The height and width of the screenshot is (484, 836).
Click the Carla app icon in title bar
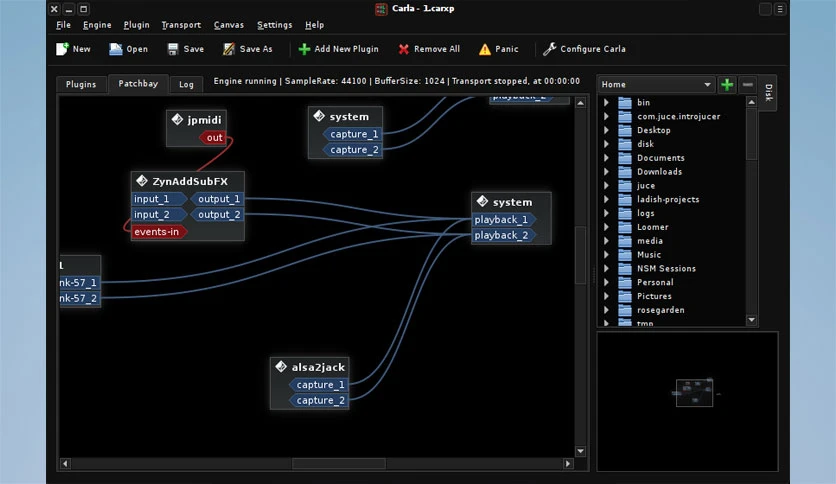click(x=381, y=9)
